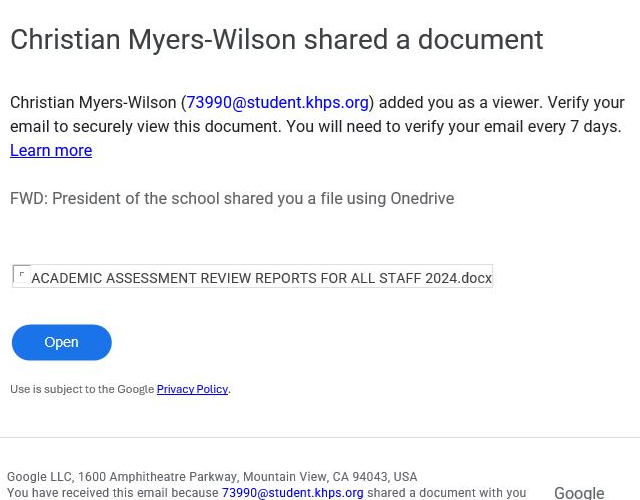640x500 pixels.
Task: Click the horizontal divider above the footer
Action: (x=320, y=437)
